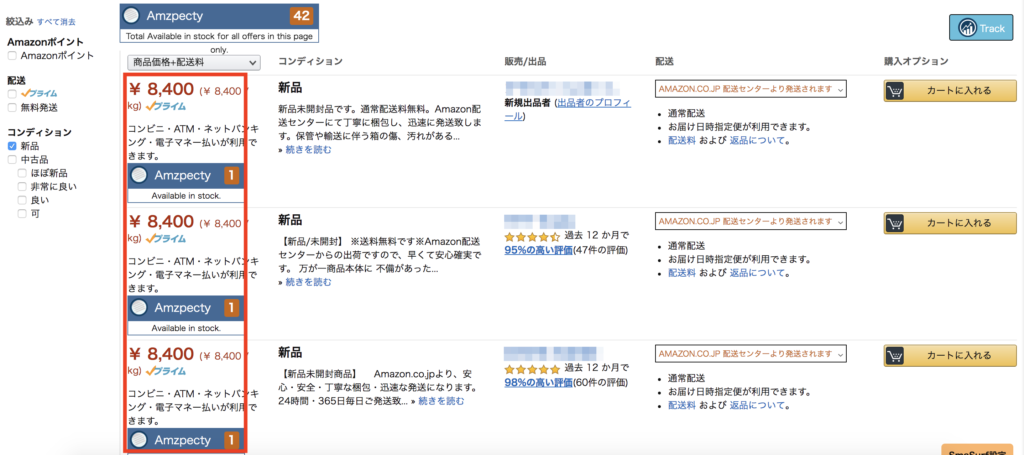Uncheck the 新品 condition checkbox
This screenshot has width=1024, height=455.
(x=12, y=146)
